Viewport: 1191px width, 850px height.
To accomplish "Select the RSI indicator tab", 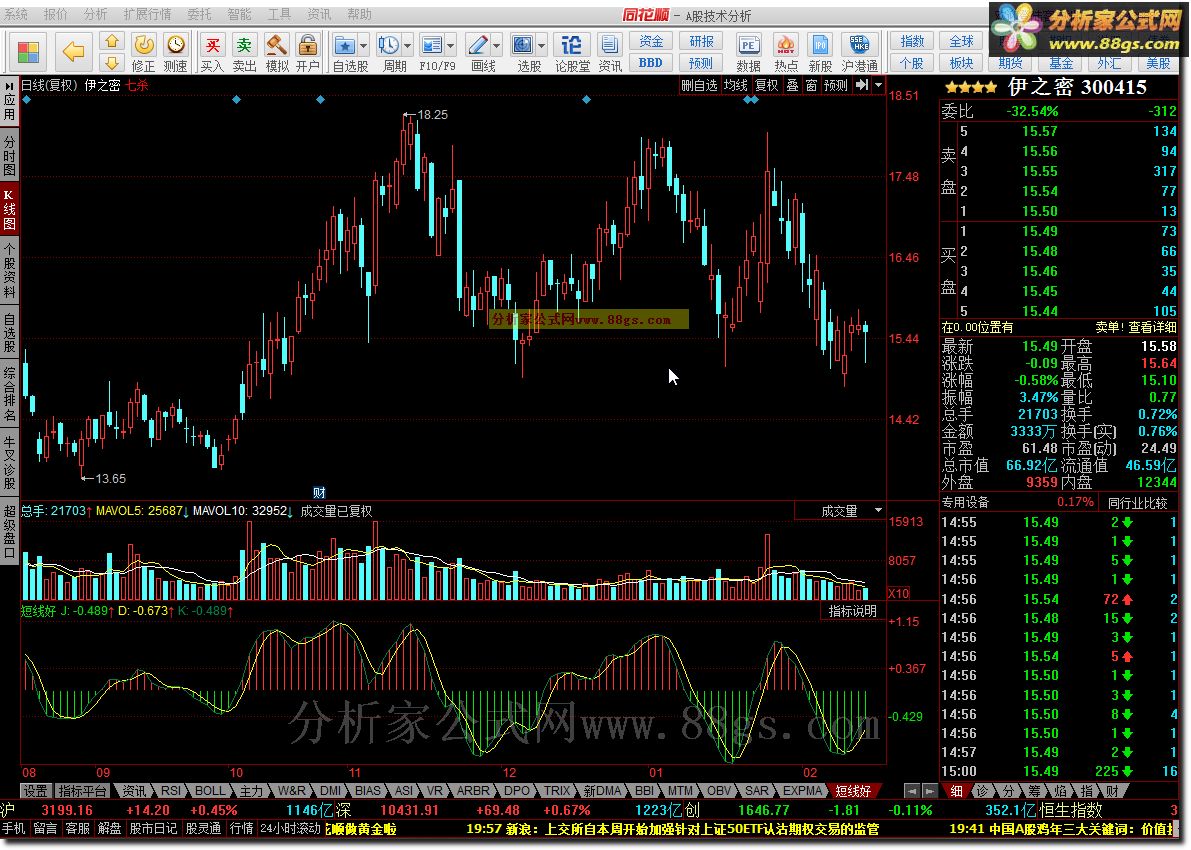I will (x=171, y=791).
